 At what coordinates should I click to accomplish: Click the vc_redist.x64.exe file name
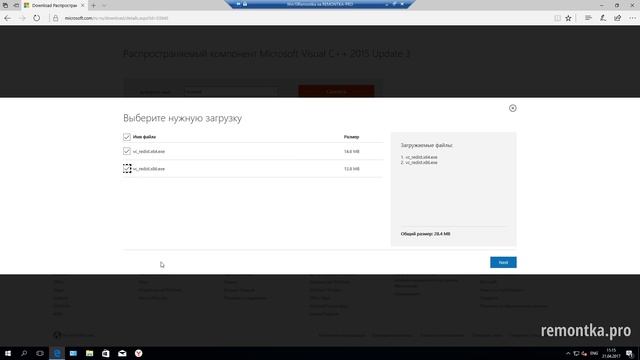coord(149,151)
